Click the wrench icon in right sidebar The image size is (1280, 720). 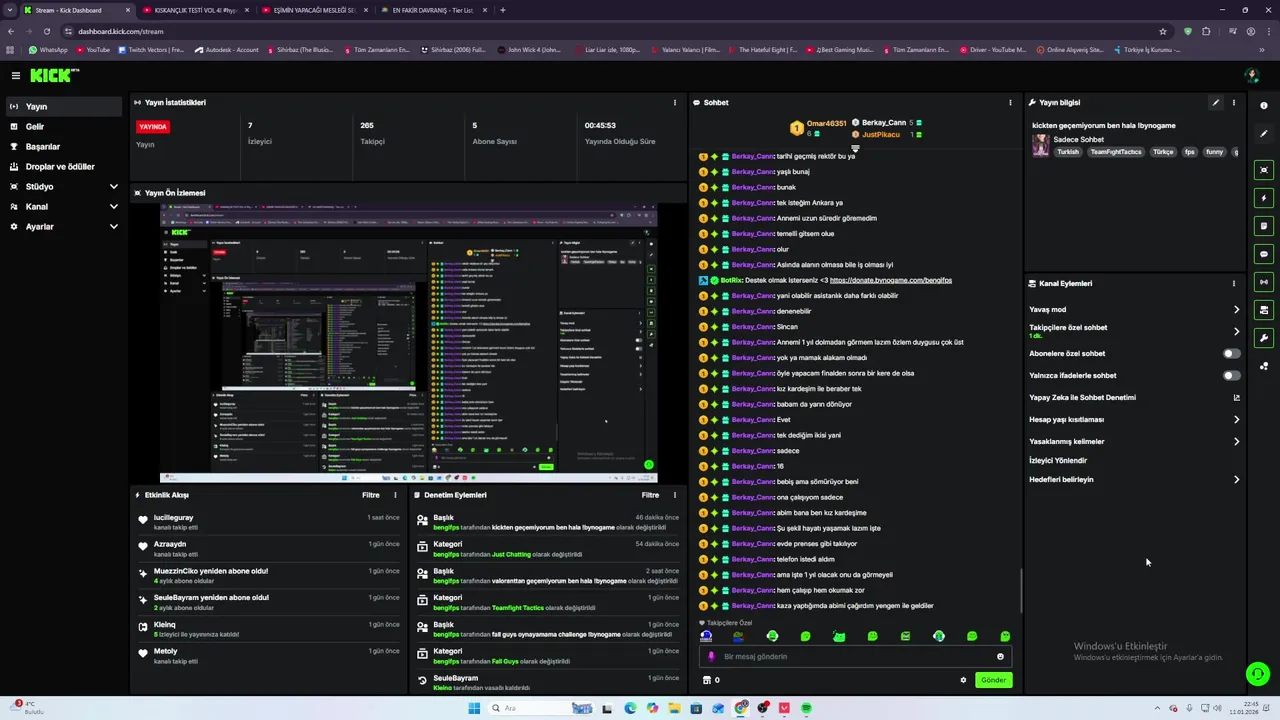point(1264,338)
